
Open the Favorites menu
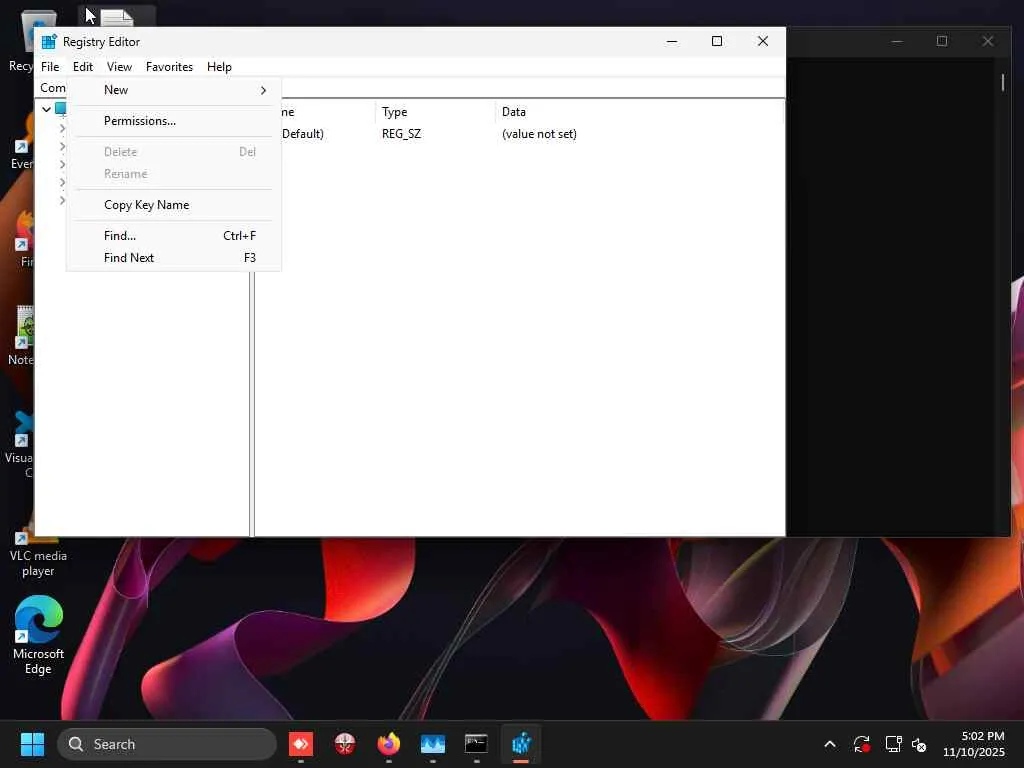point(169,67)
